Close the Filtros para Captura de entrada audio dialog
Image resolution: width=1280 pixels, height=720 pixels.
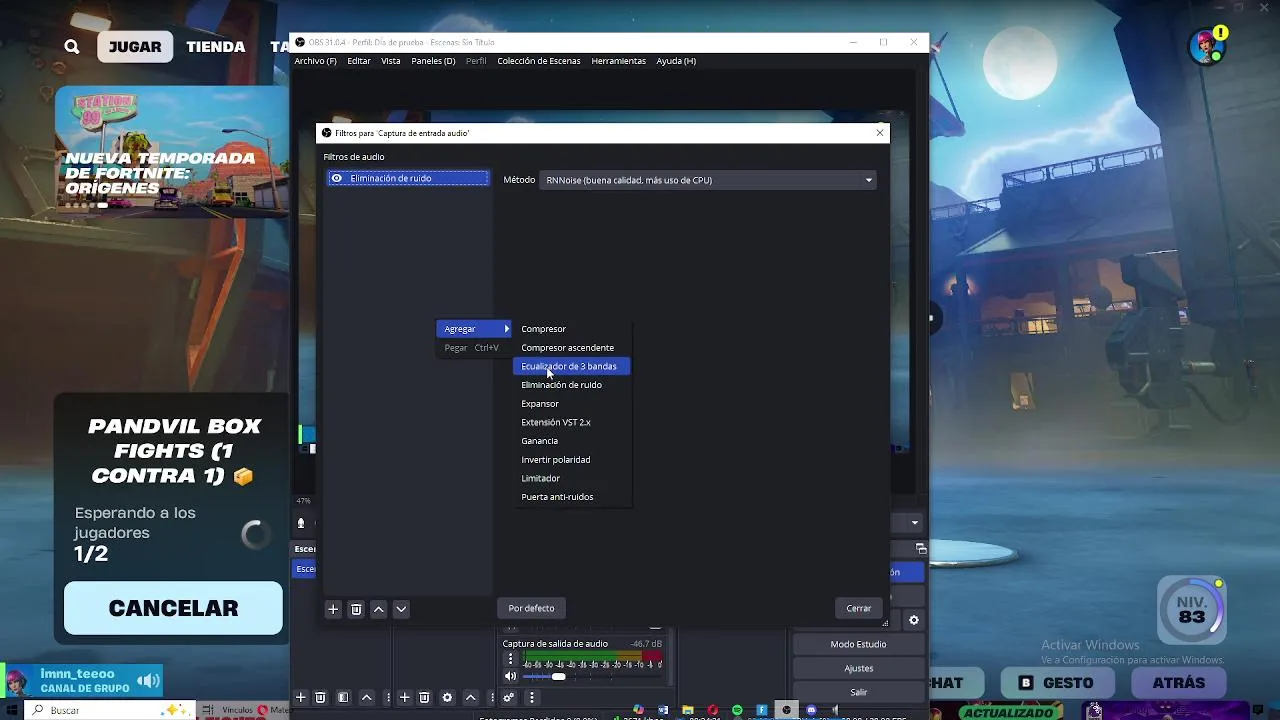click(x=880, y=133)
